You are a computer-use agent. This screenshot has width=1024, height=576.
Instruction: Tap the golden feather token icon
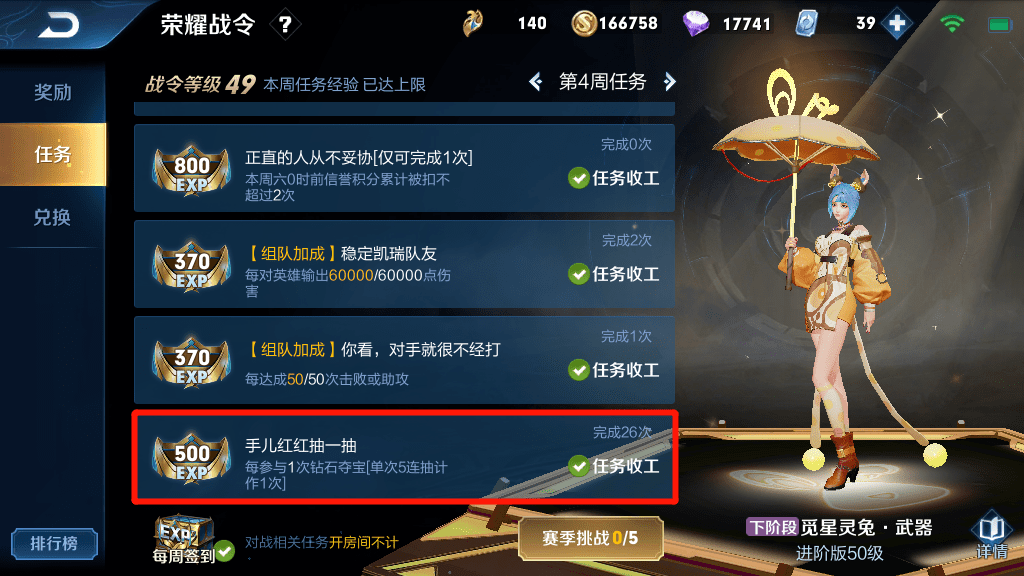[472, 24]
